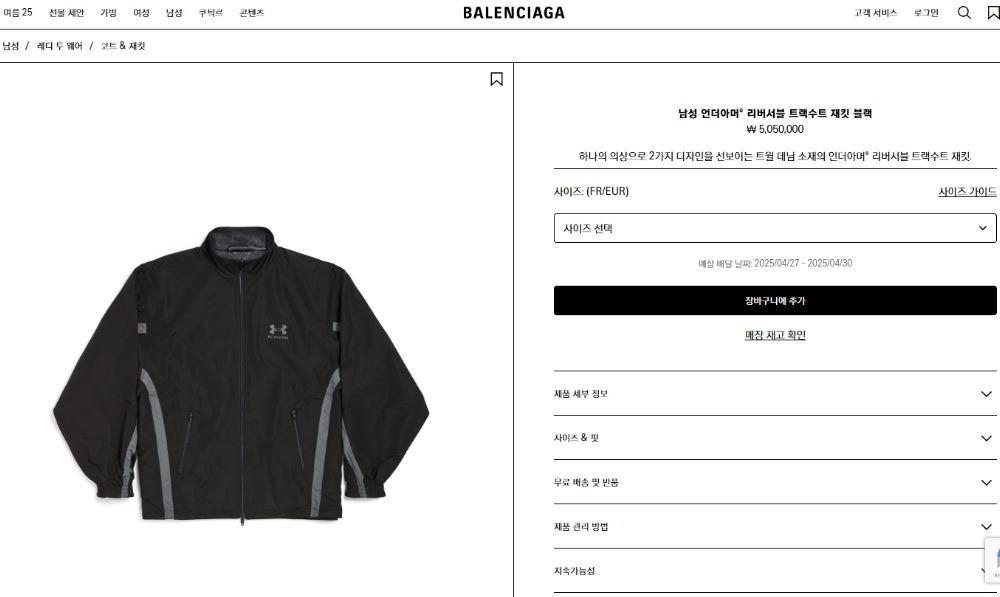Open the 사이즈 가이드 link

pyautogui.click(x=967, y=191)
